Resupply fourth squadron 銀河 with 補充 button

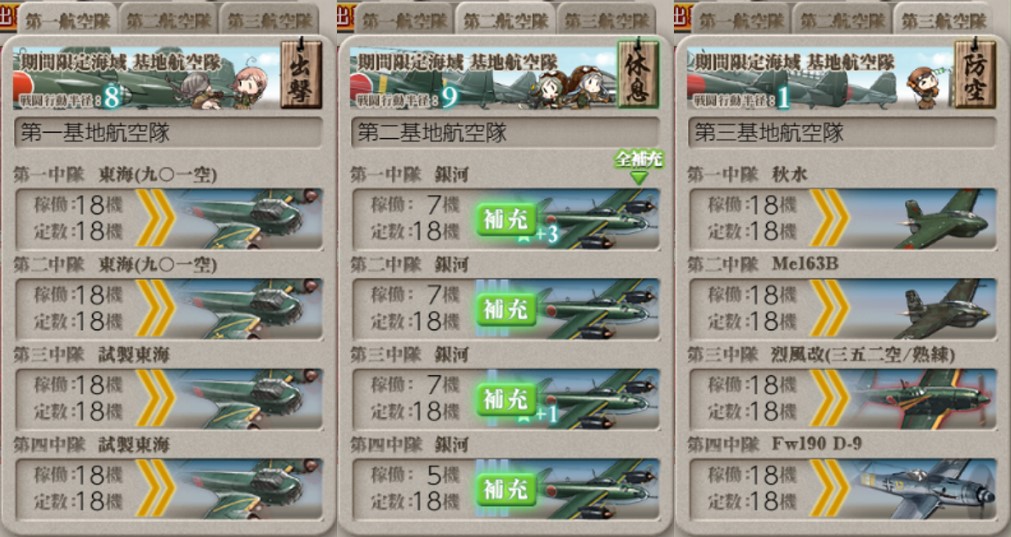[x=506, y=489]
